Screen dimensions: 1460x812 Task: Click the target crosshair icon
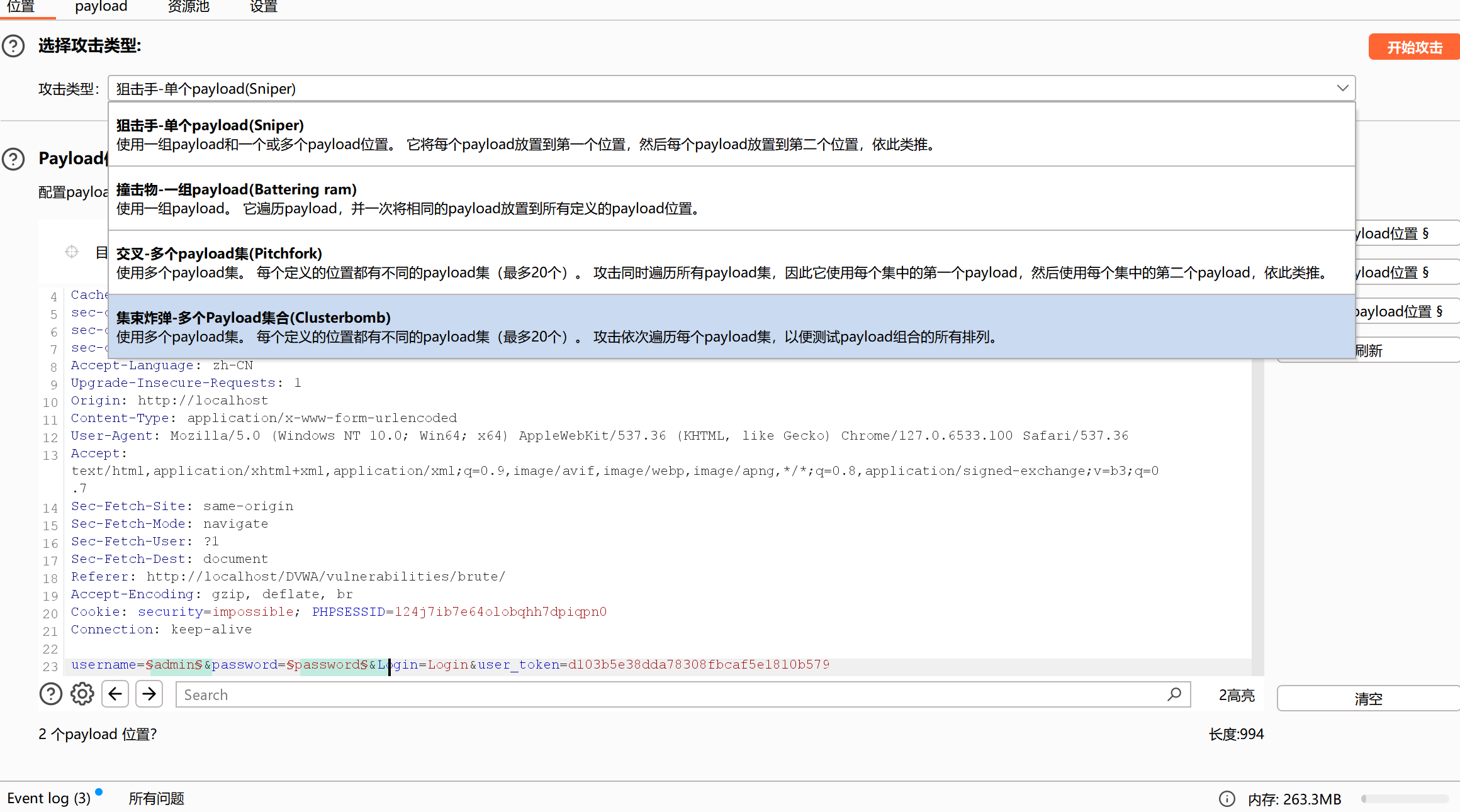click(x=72, y=252)
